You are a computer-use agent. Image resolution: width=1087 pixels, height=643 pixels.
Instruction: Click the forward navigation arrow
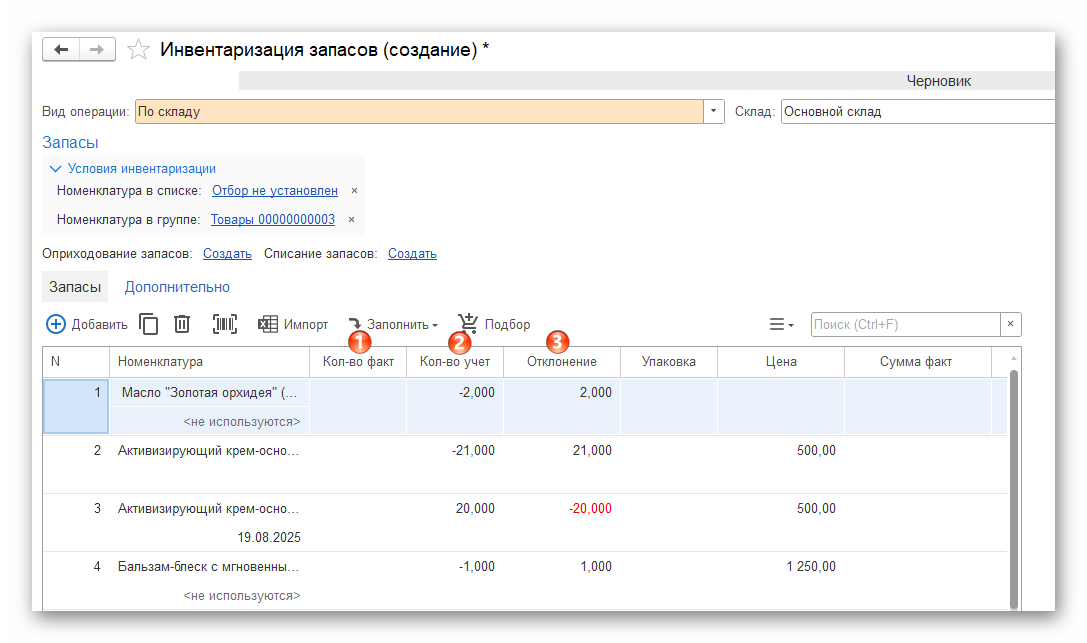[x=97, y=49]
